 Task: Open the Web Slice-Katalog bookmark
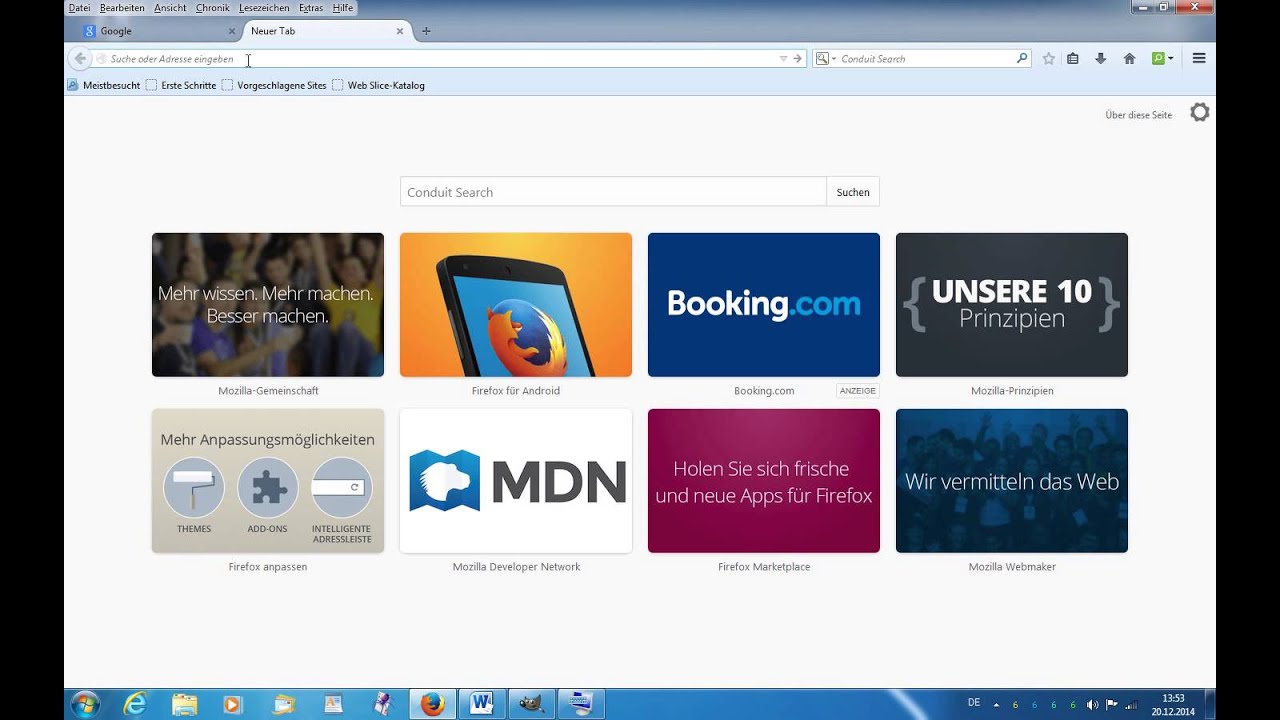pyautogui.click(x=378, y=85)
